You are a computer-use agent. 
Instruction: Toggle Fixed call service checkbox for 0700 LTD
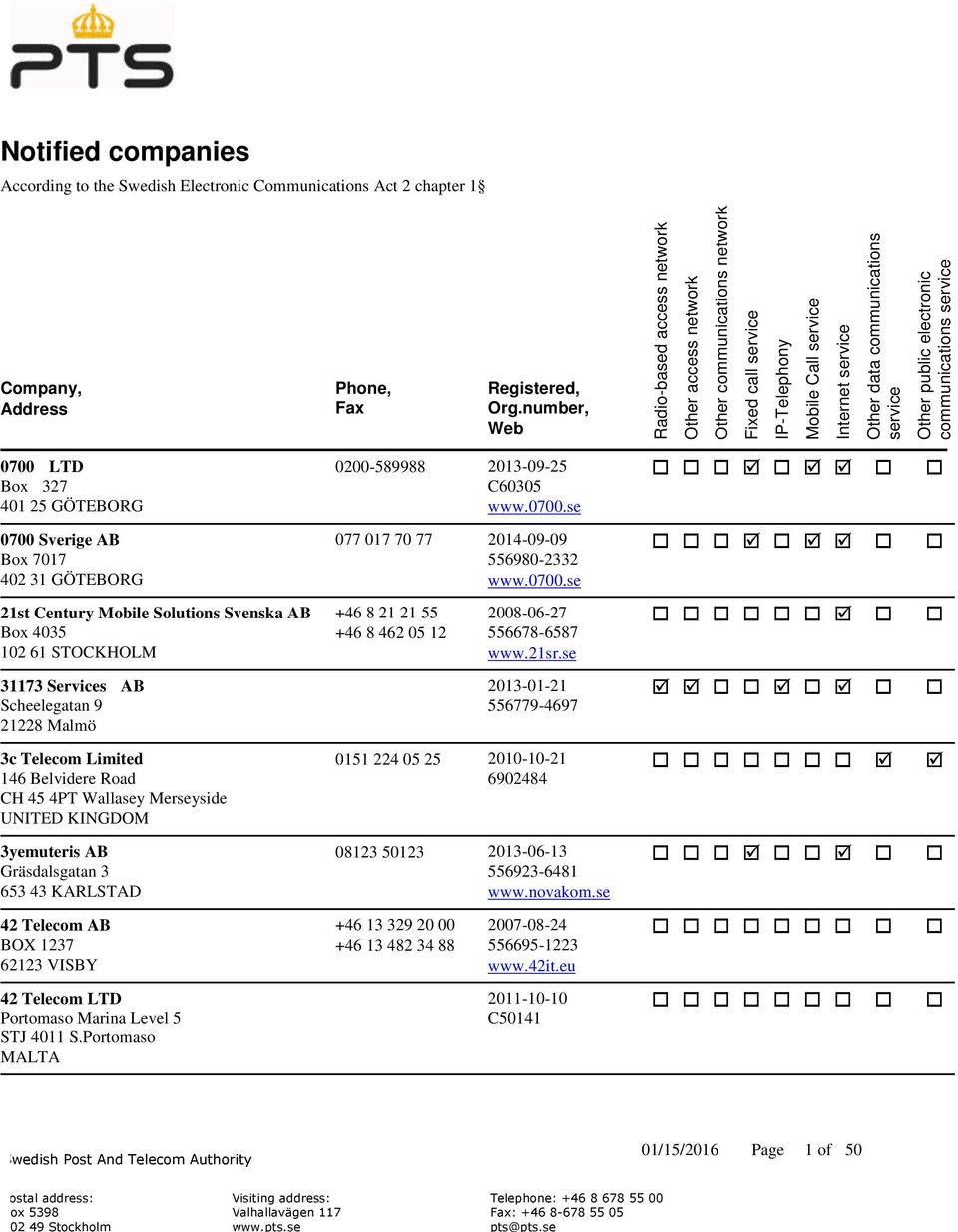752,467
